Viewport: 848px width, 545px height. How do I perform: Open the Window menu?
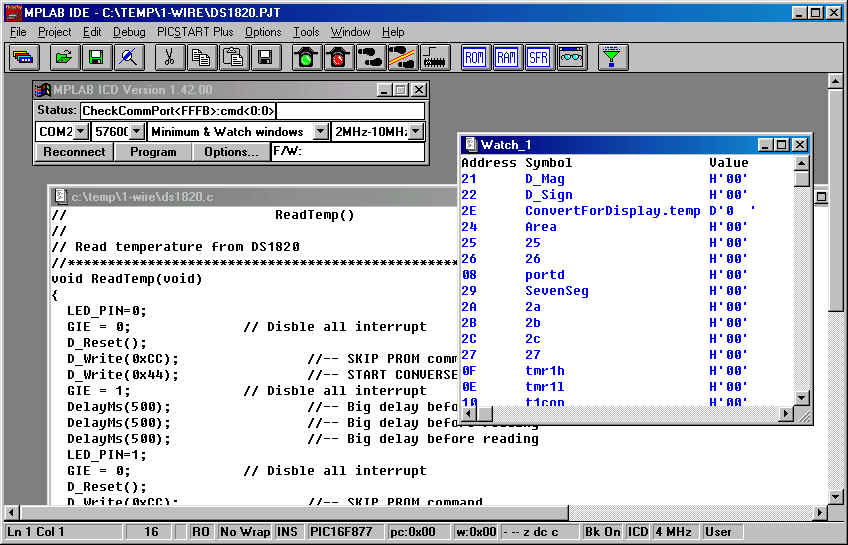350,32
